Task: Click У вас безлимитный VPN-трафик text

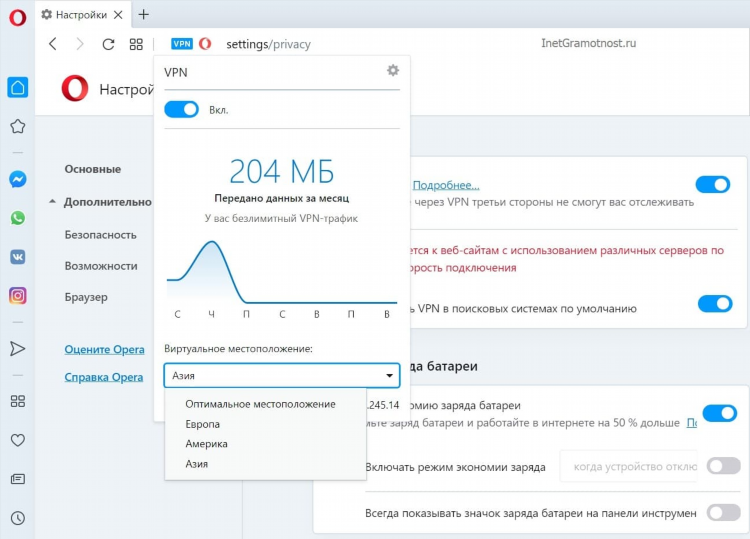Action: point(281,219)
